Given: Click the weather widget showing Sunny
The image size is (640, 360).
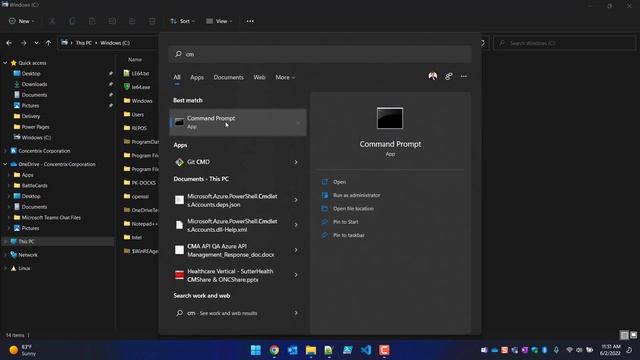Looking at the screenshot, I should click(x=23, y=350).
